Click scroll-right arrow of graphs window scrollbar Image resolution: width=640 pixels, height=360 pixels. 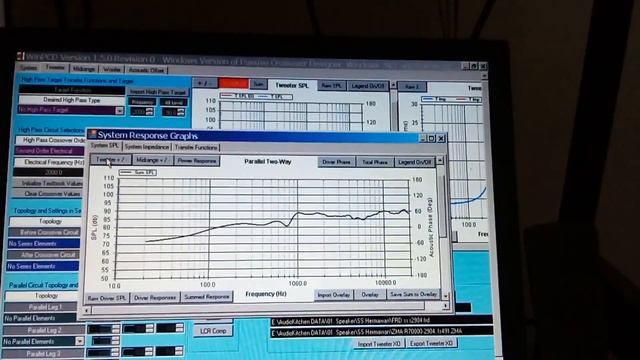[x=445, y=305]
